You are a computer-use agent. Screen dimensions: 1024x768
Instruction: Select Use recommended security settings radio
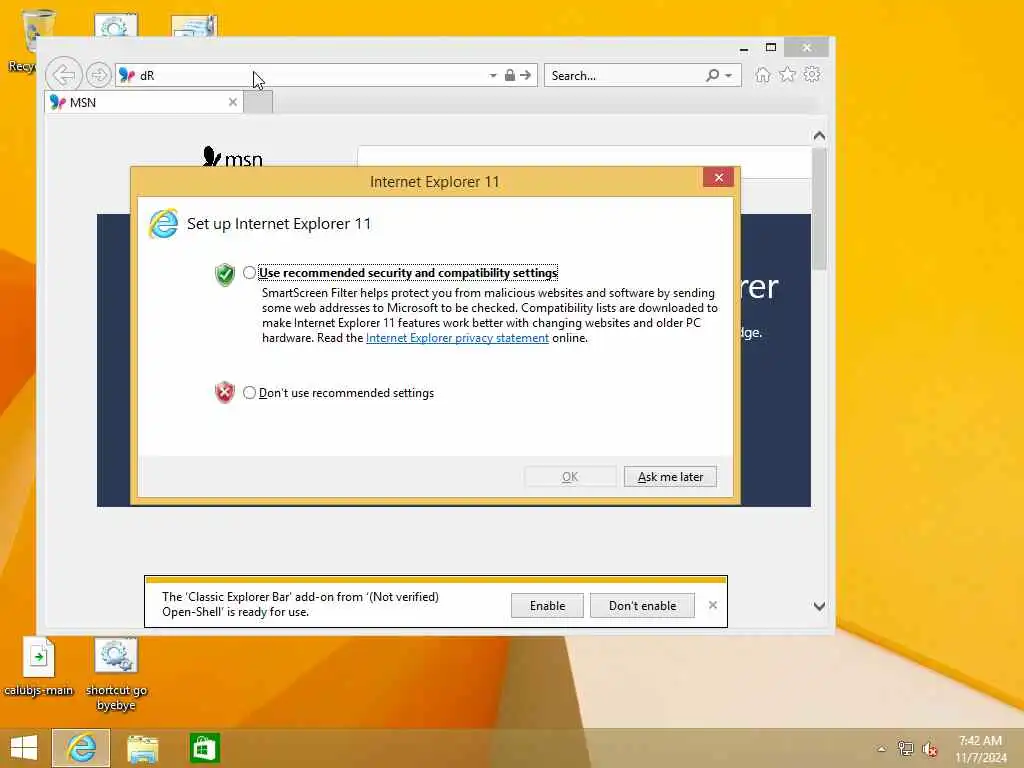click(249, 272)
